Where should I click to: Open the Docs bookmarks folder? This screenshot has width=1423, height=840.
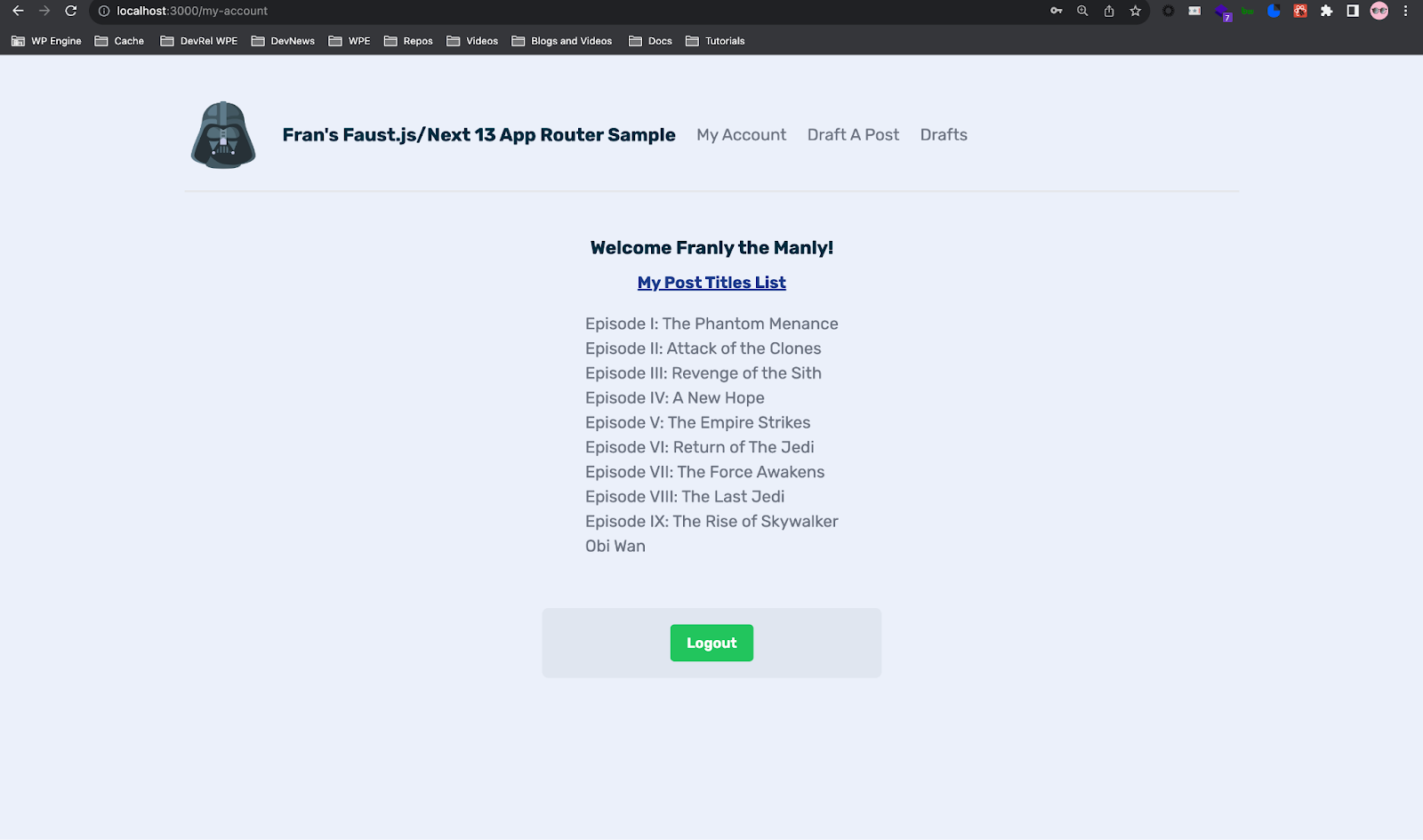tap(650, 41)
